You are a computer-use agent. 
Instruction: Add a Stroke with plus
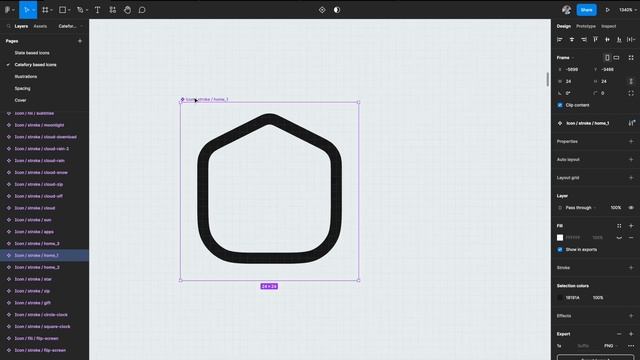631,268
